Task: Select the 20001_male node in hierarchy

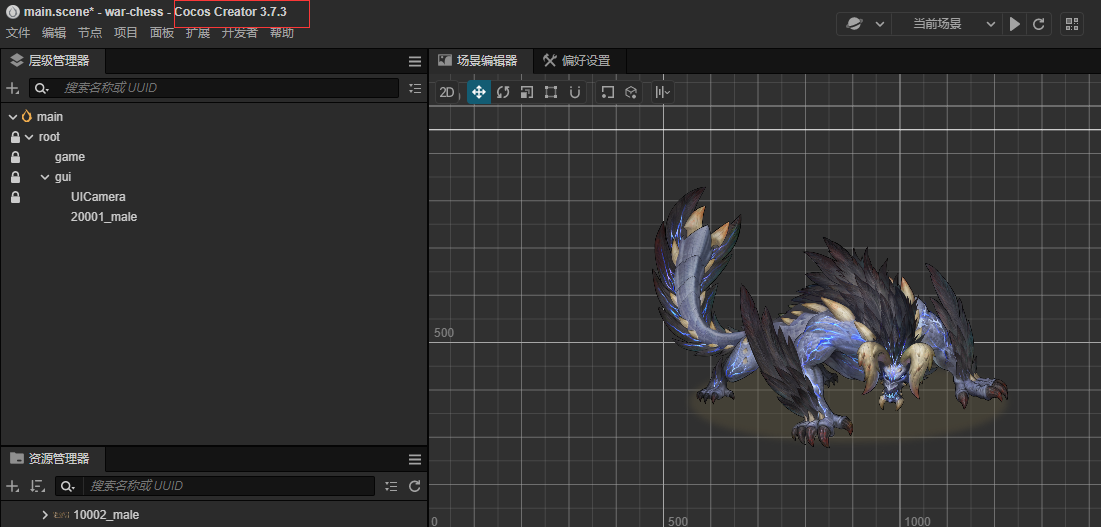Action: click(x=104, y=217)
